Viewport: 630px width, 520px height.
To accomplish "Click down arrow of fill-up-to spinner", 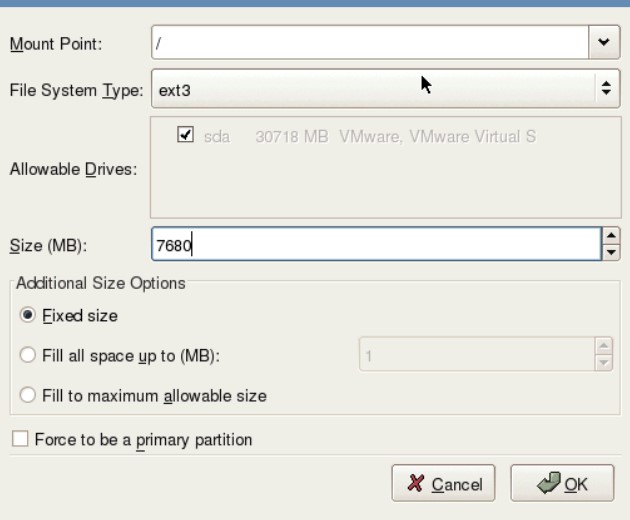I will click(603, 363).
